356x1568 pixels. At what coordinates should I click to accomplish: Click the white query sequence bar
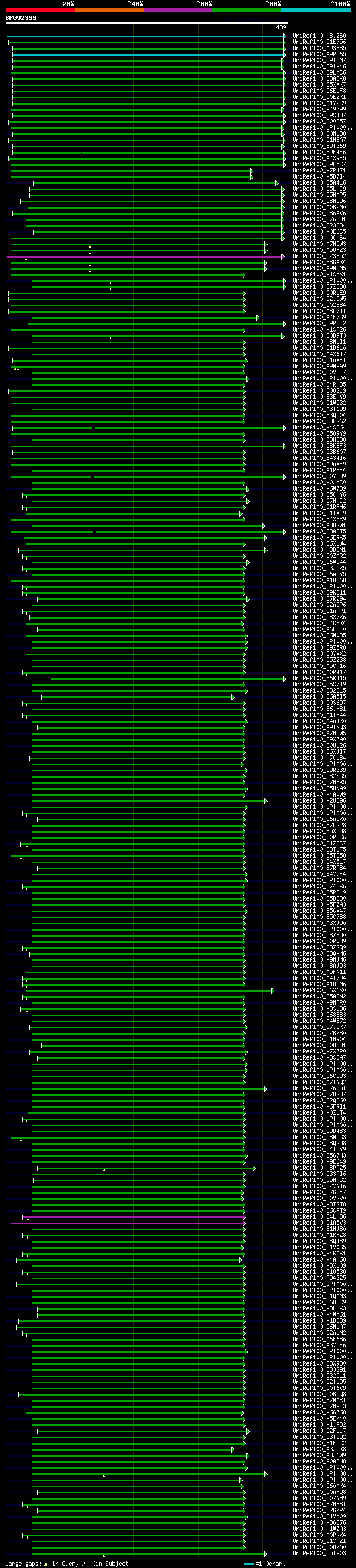pyautogui.click(x=147, y=22)
